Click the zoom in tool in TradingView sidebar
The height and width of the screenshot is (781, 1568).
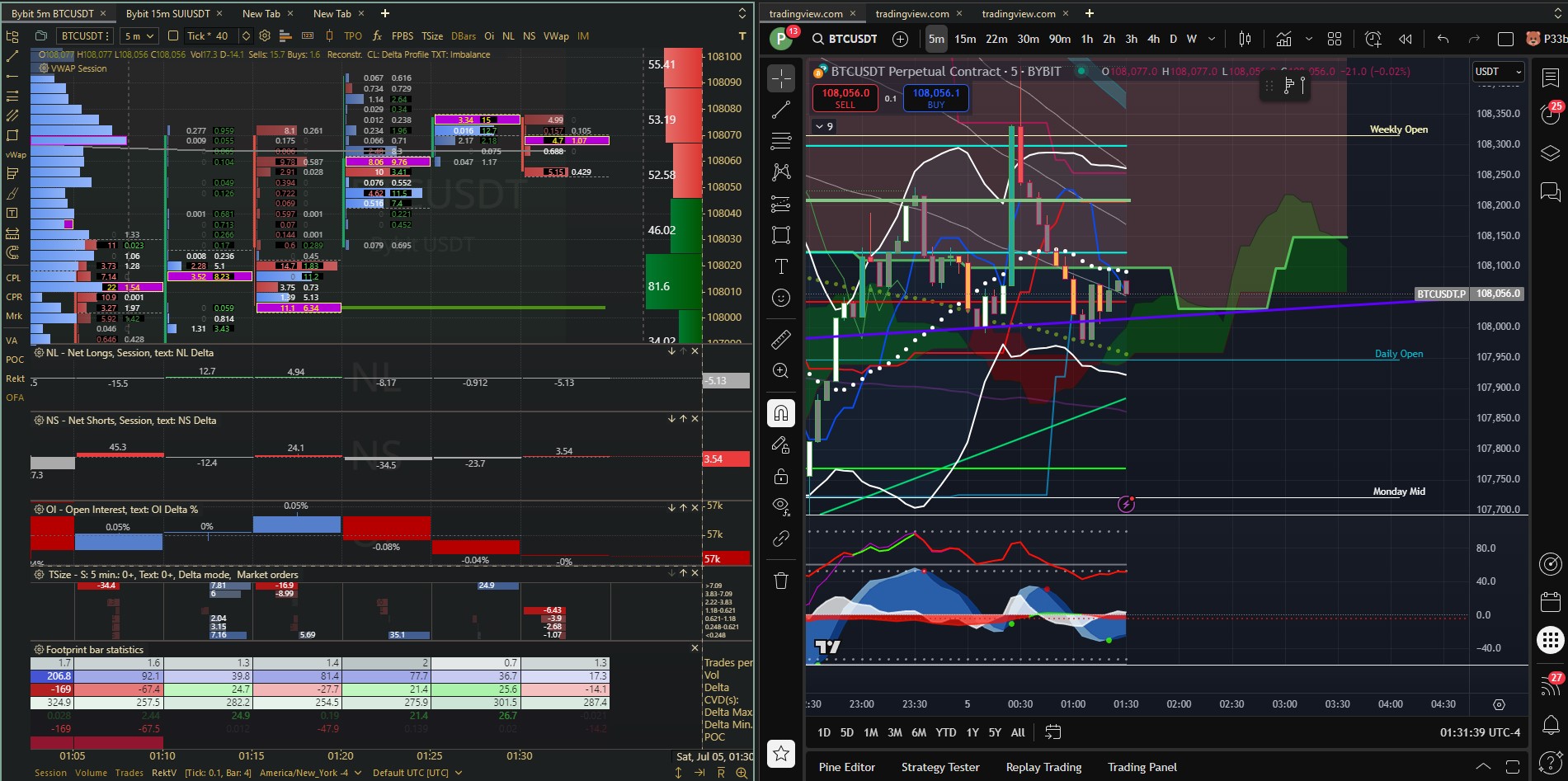coord(781,371)
